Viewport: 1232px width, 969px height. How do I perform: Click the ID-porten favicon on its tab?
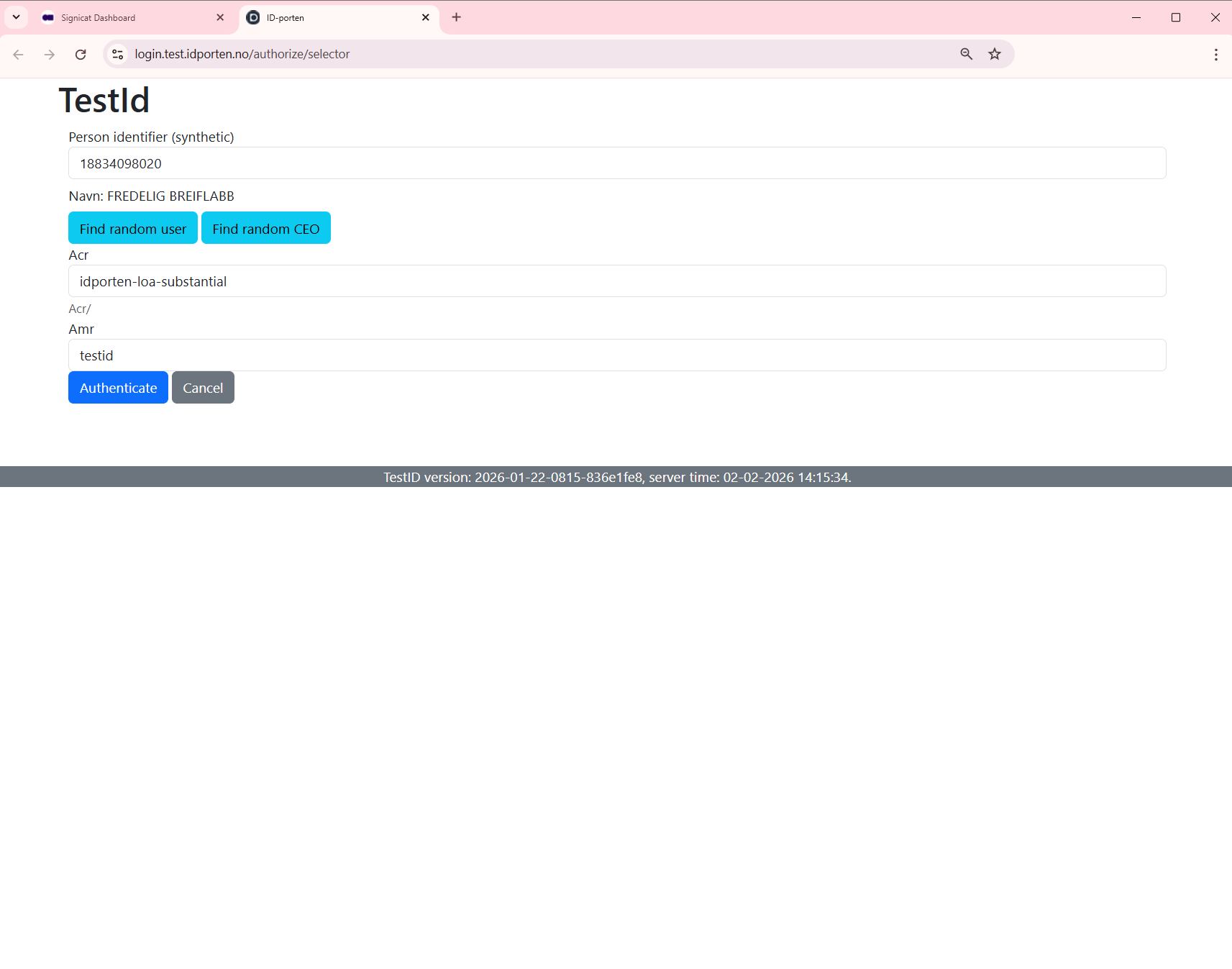pyautogui.click(x=253, y=17)
